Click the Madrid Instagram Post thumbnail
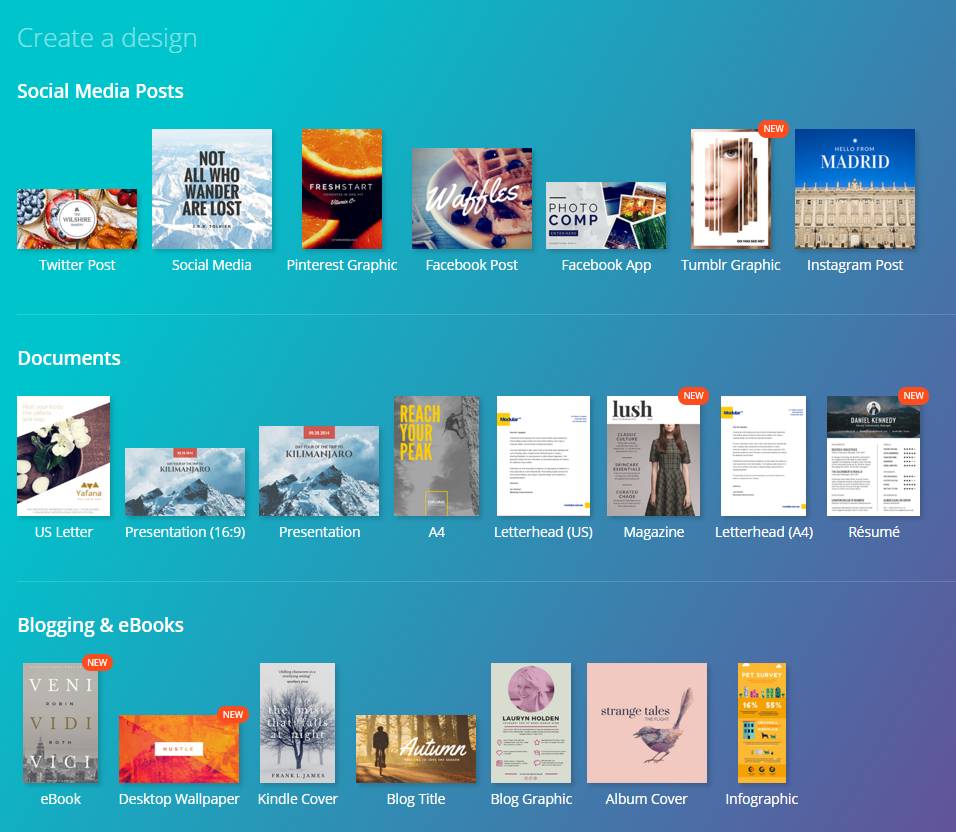This screenshot has width=956, height=832. click(855, 189)
